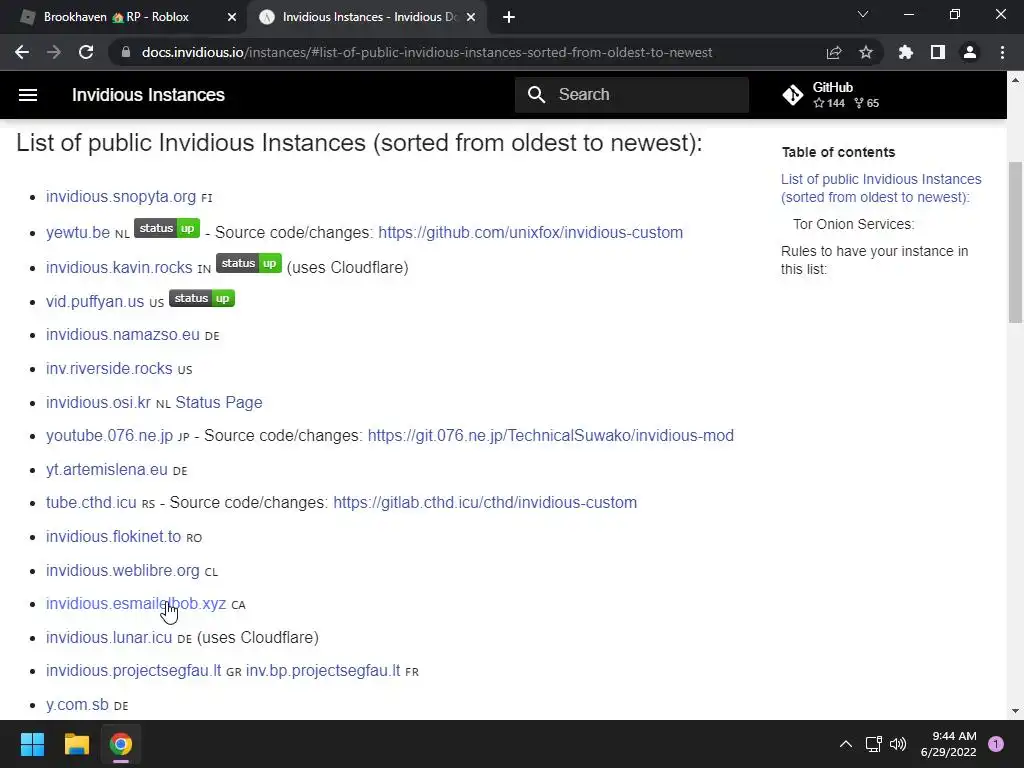This screenshot has height=768, width=1024.
Task: Bookmark this page with star
Action: pyautogui.click(x=866, y=52)
